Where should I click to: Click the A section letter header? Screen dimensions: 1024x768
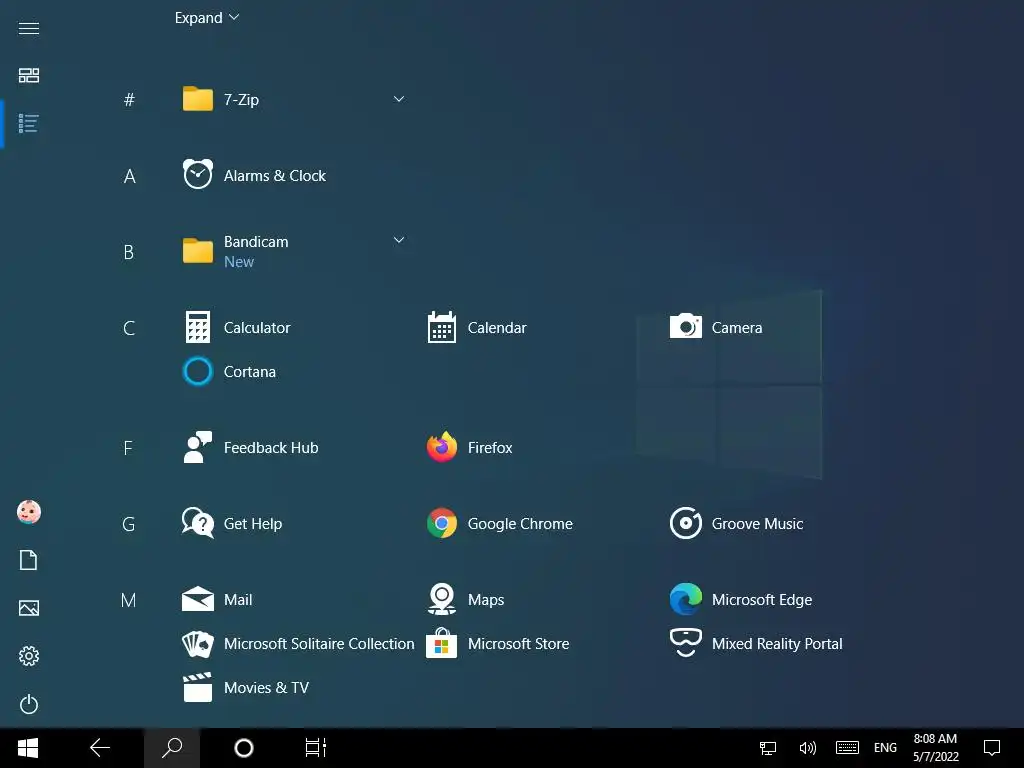(129, 176)
